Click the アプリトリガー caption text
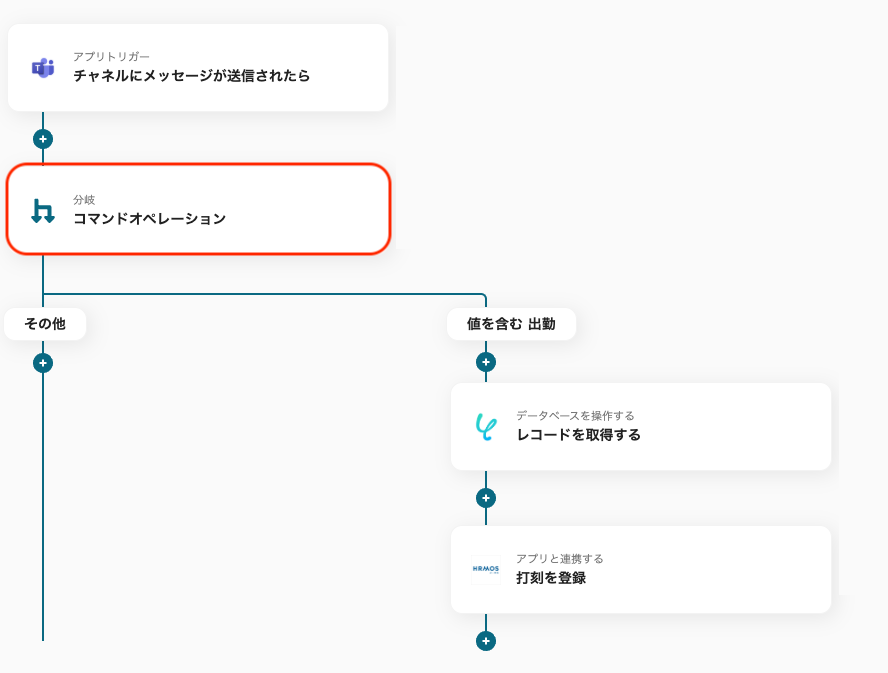The image size is (888, 673). 111,57
